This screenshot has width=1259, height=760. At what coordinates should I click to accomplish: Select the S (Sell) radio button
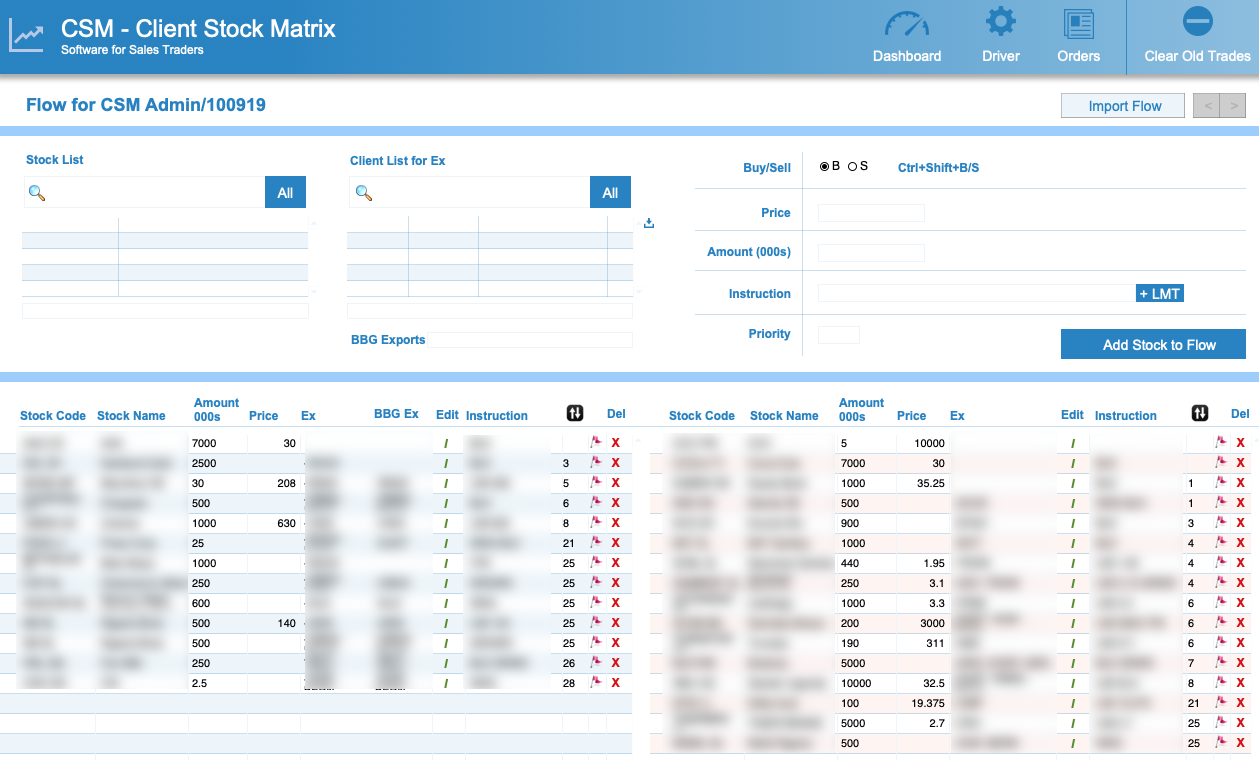tap(853, 167)
